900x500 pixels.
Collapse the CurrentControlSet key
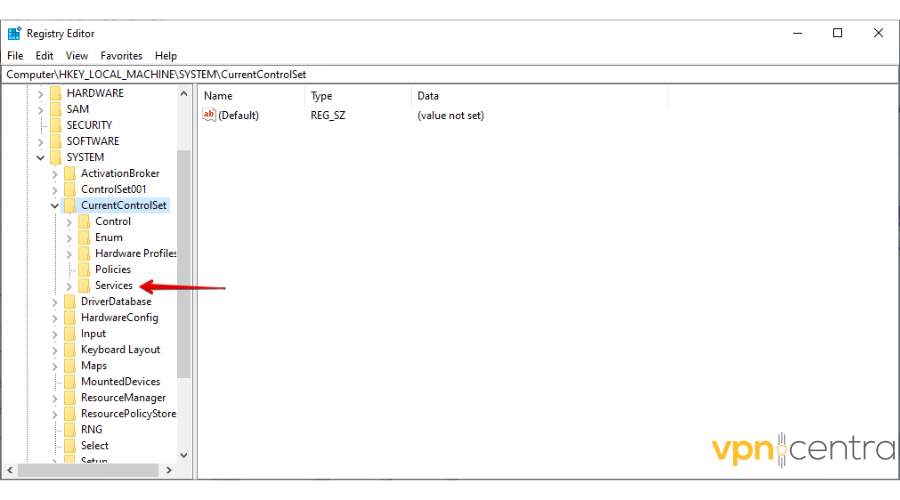click(x=55, y=206)
